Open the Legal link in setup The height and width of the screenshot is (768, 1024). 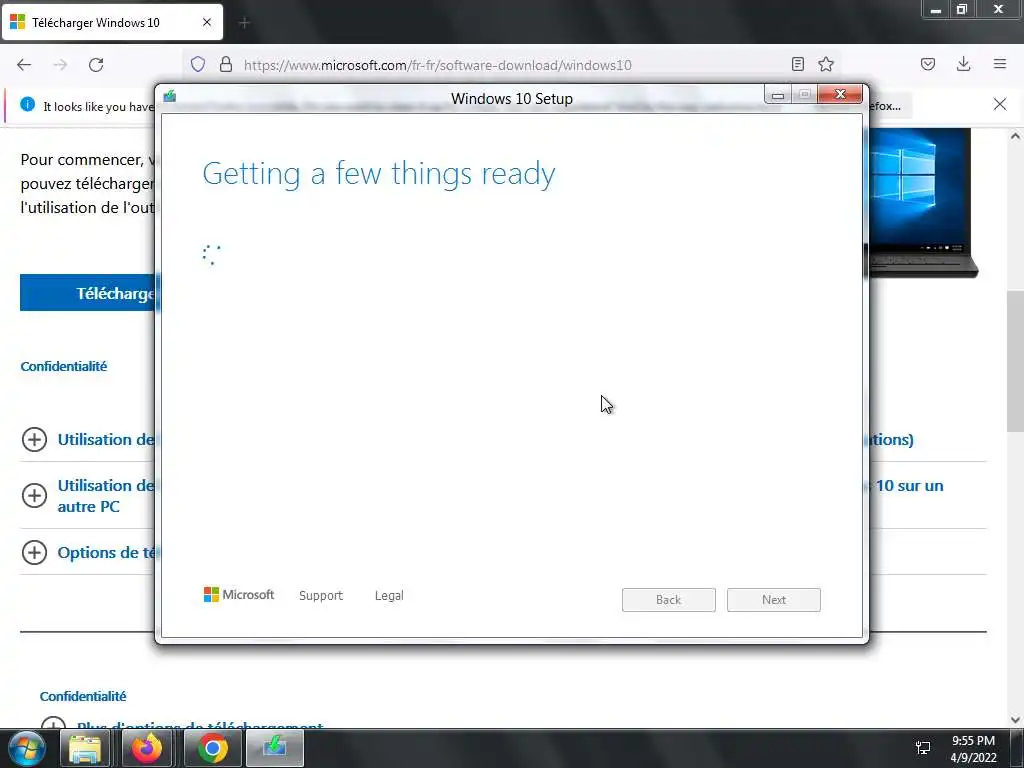389,596
